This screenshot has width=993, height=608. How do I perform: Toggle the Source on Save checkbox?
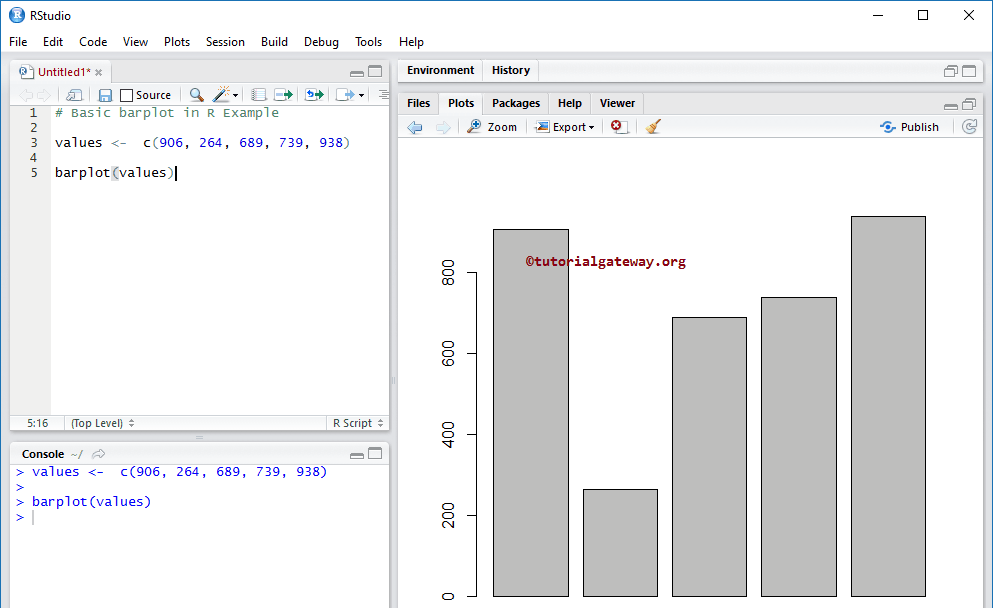point(125,94)
